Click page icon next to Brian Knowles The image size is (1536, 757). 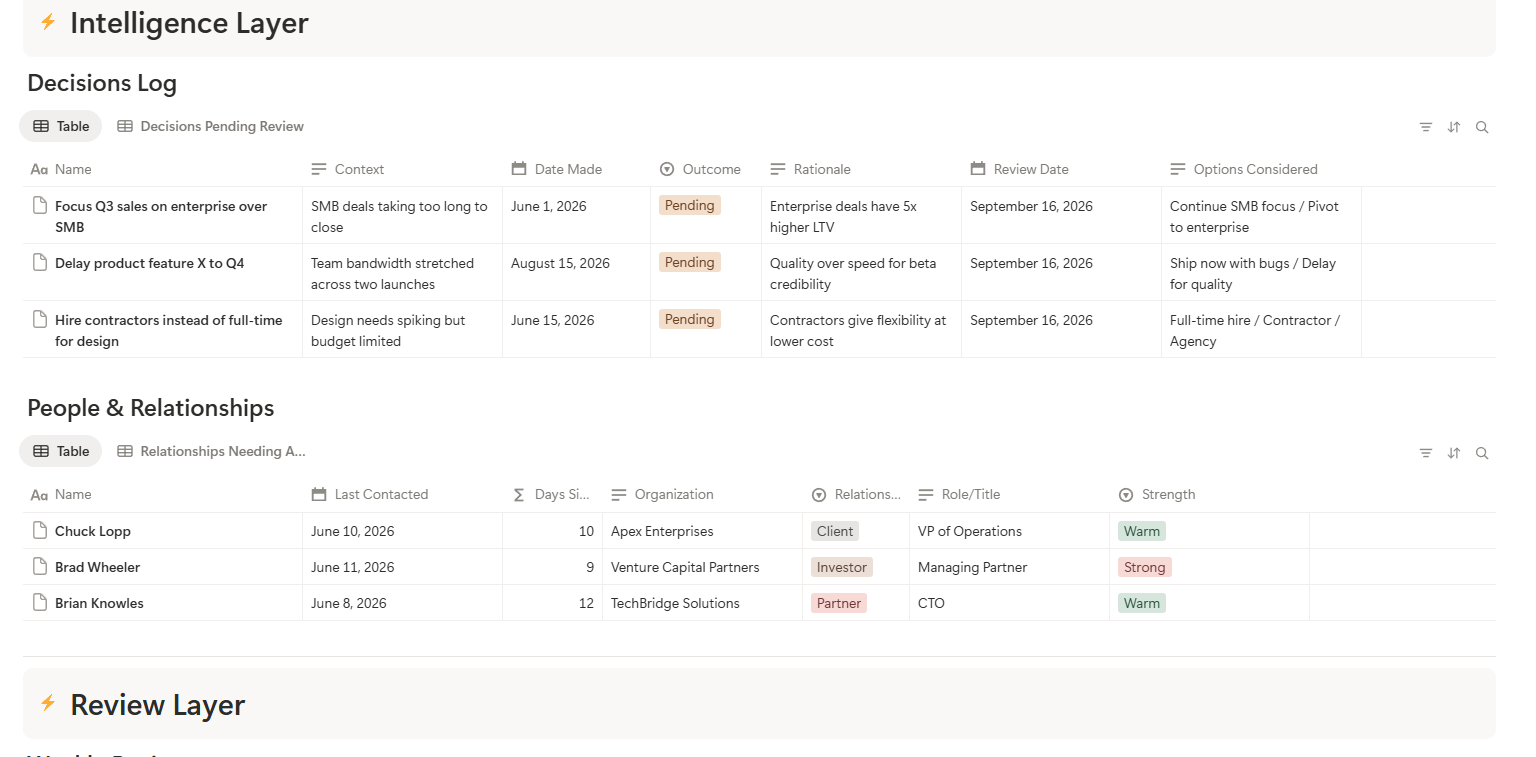click(x=40, y=603)
